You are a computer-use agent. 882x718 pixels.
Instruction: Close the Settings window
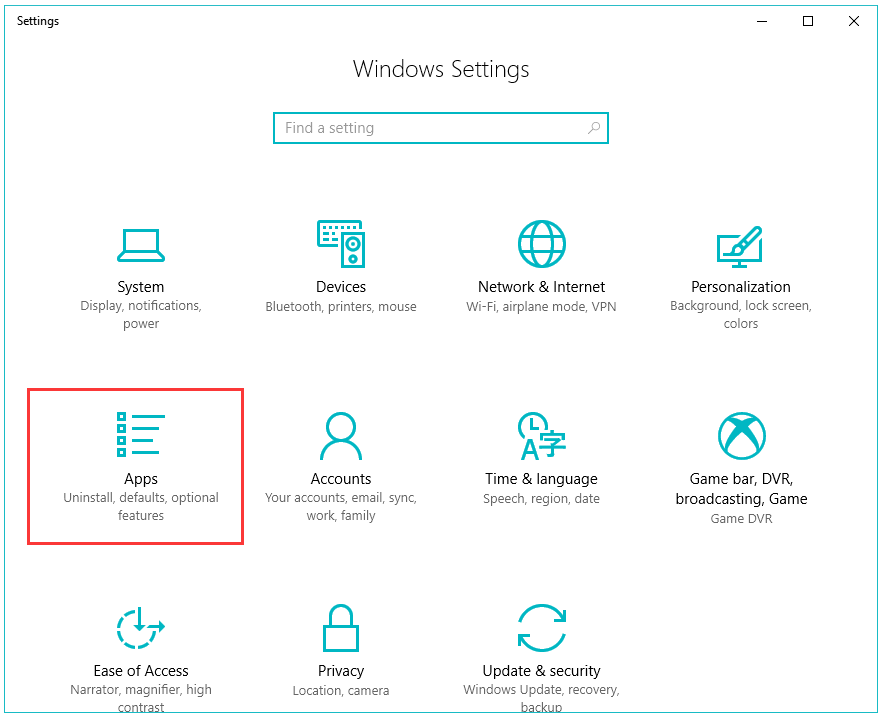pos(853,21)
